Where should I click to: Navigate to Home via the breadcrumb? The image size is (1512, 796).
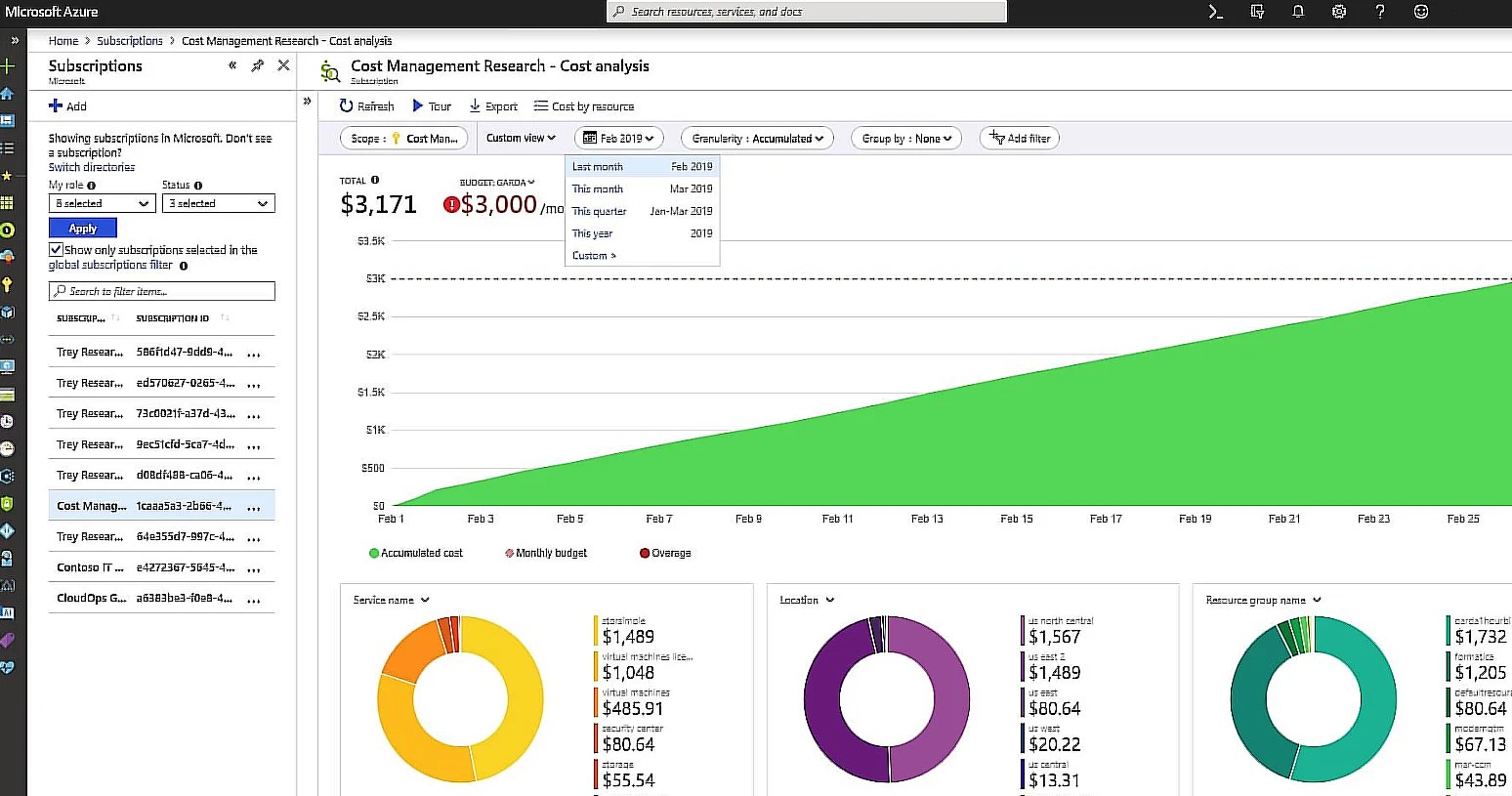click(63, 41)
